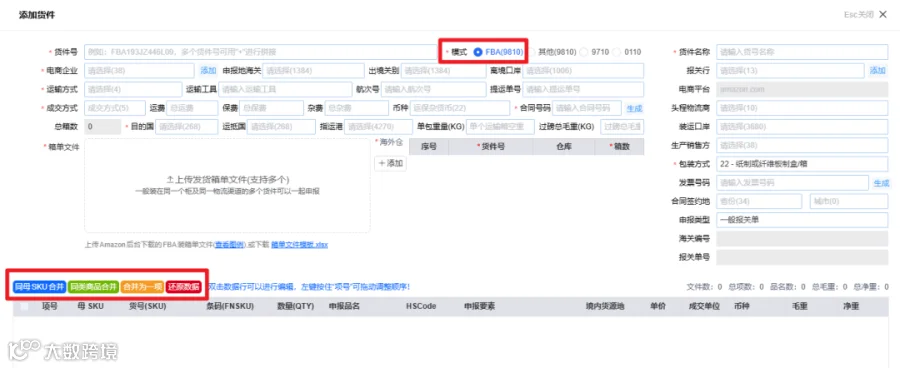Focus the 运费 input field
The image size is (900, 368).
coord(192,108)
